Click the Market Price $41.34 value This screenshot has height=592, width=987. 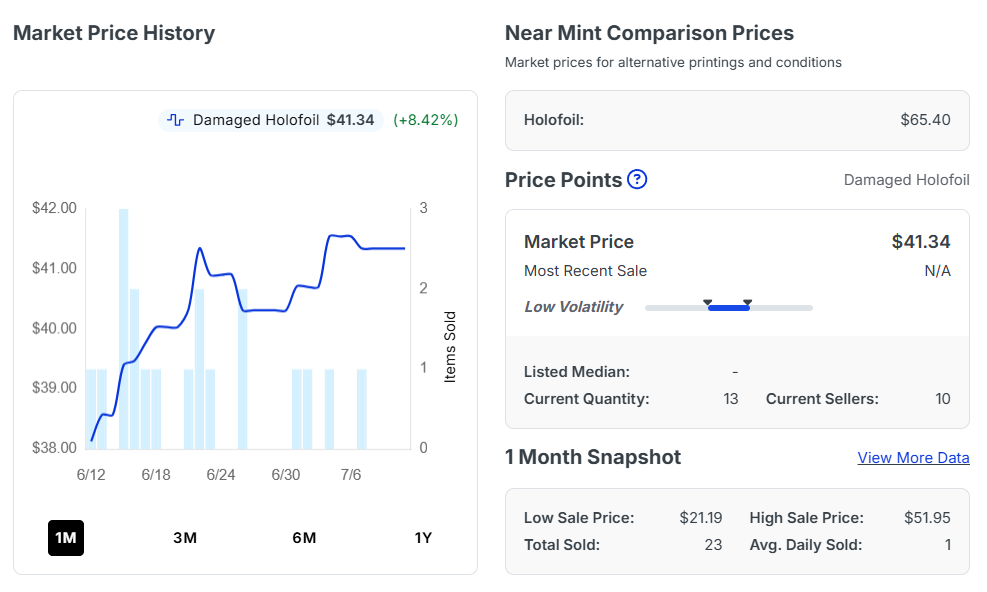921,242
